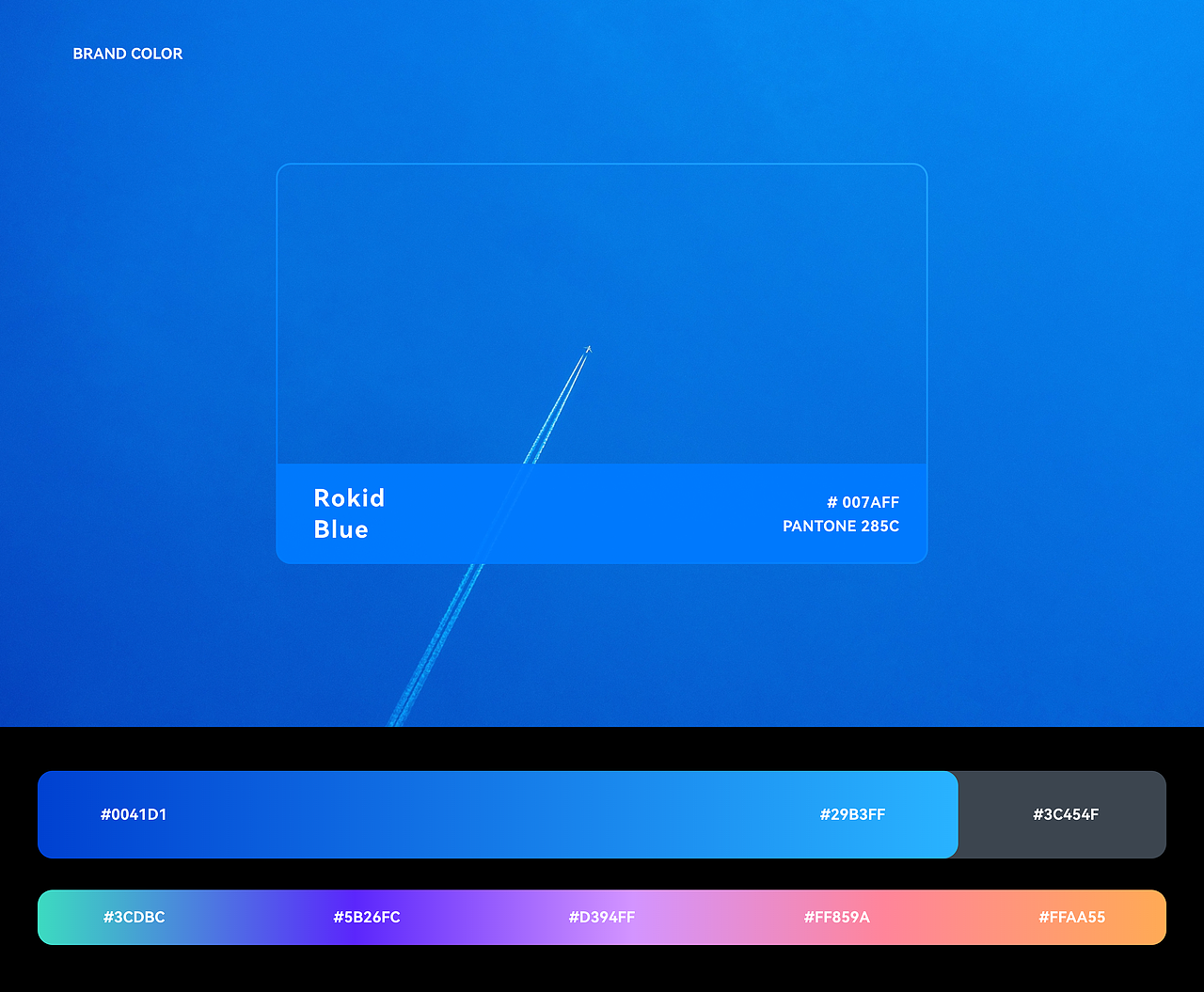Select the #29B3FF gradient label
Screen dimensions: 1204x992
pos(852,814)
